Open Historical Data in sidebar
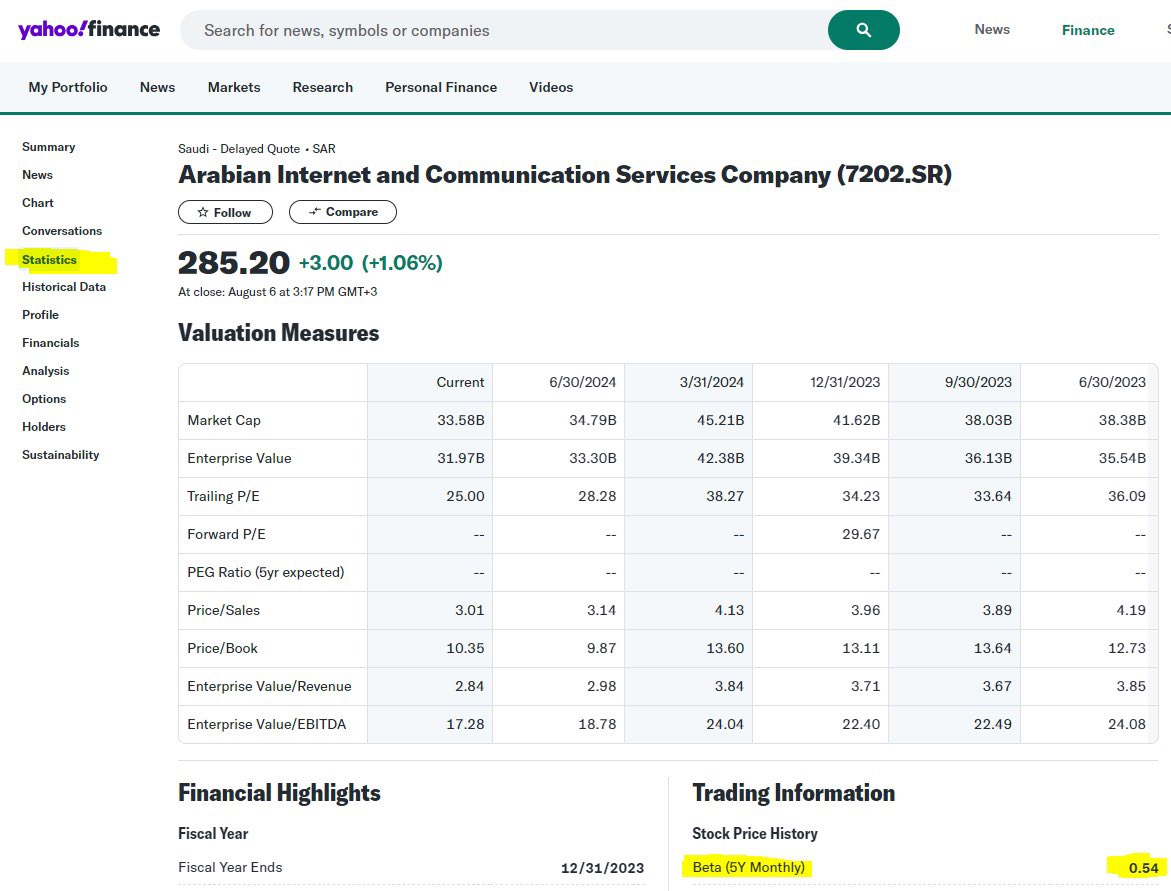The height and width of the screenshot is (891, 1171). 64,287
